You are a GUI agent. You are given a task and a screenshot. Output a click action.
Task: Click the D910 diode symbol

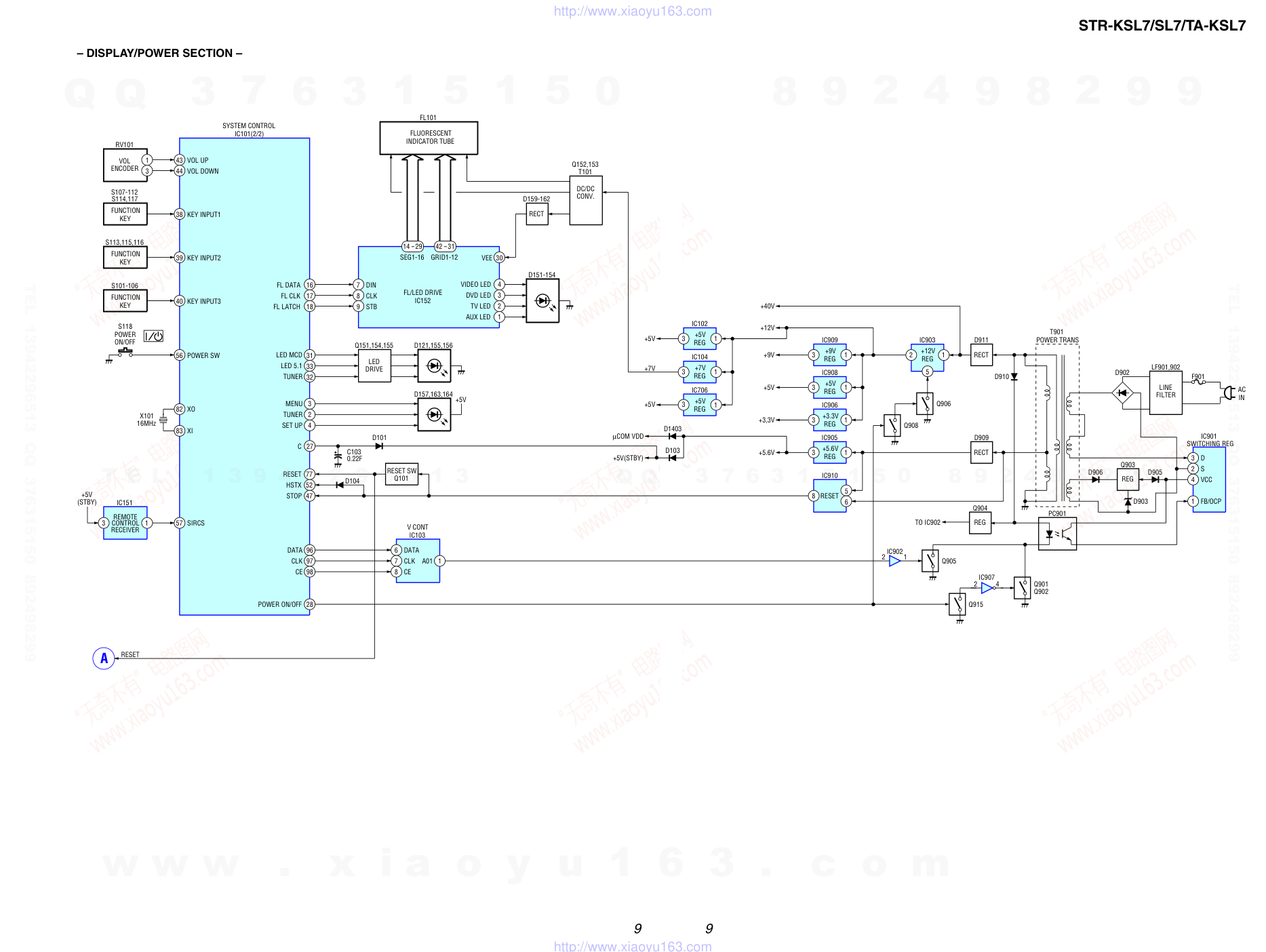(x=1014, y=377)
